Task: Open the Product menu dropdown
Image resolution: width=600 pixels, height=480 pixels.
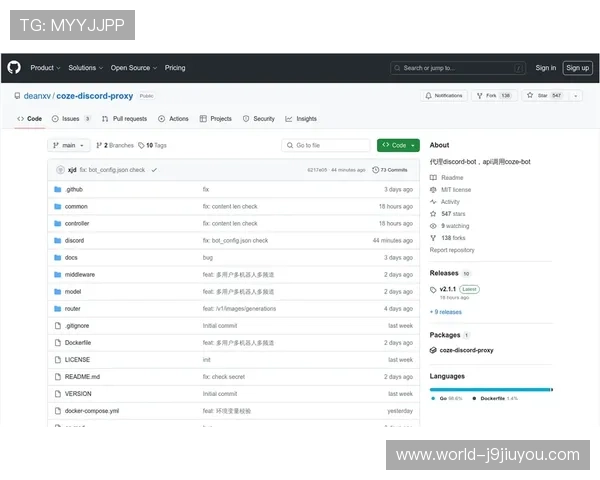Action: pyautogui.click(x=45, y=68)
